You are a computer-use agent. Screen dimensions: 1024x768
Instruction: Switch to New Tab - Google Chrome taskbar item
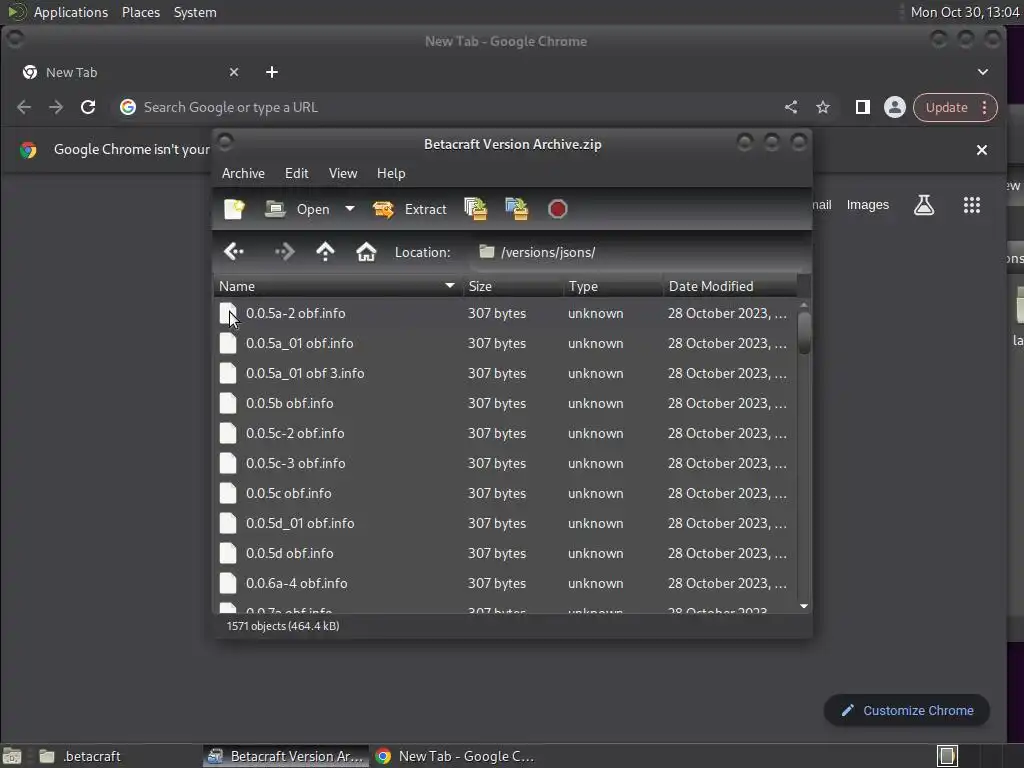pos(455,756)
